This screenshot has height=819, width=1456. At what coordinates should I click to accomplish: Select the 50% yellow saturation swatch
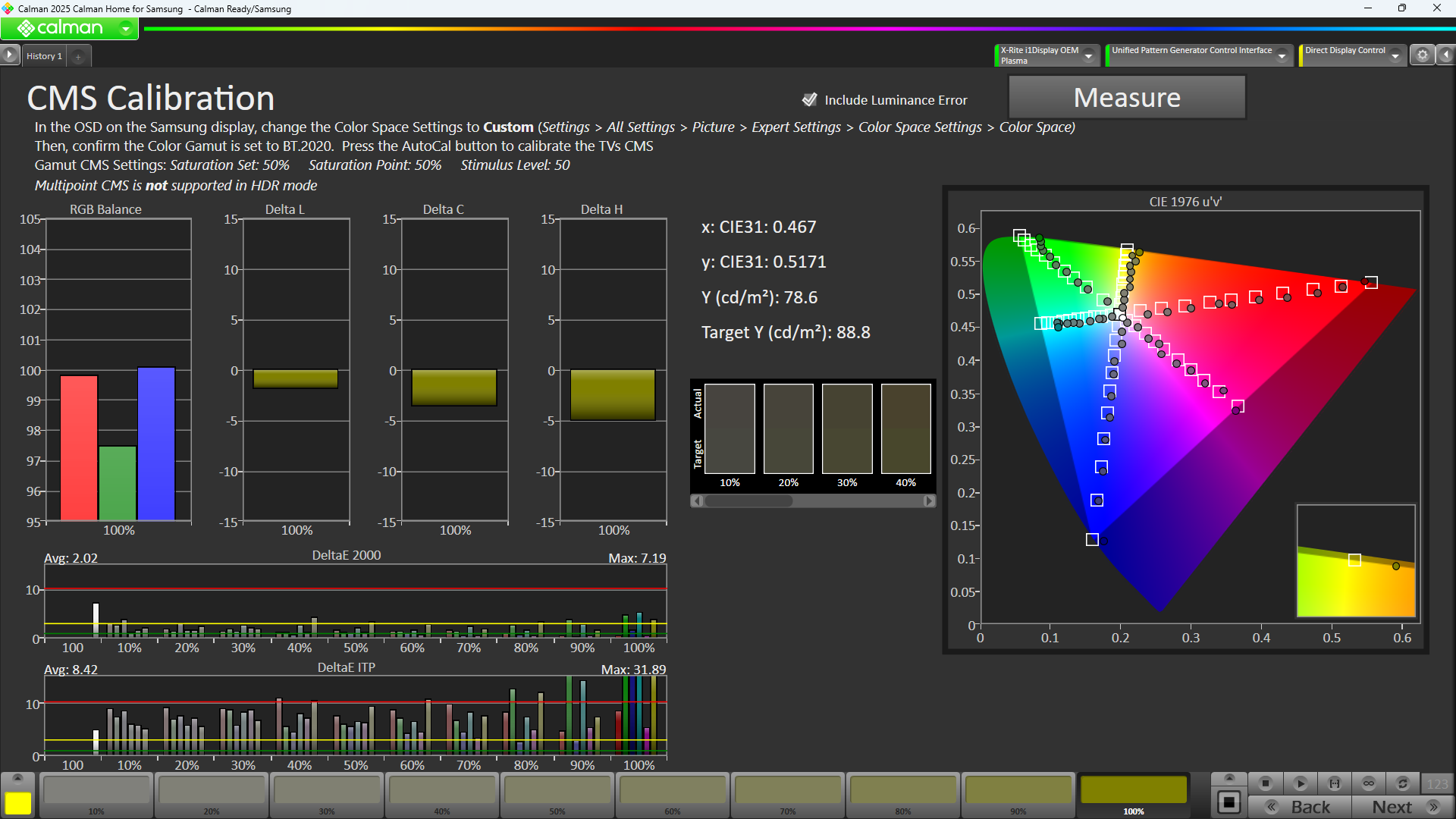(557, 791)
